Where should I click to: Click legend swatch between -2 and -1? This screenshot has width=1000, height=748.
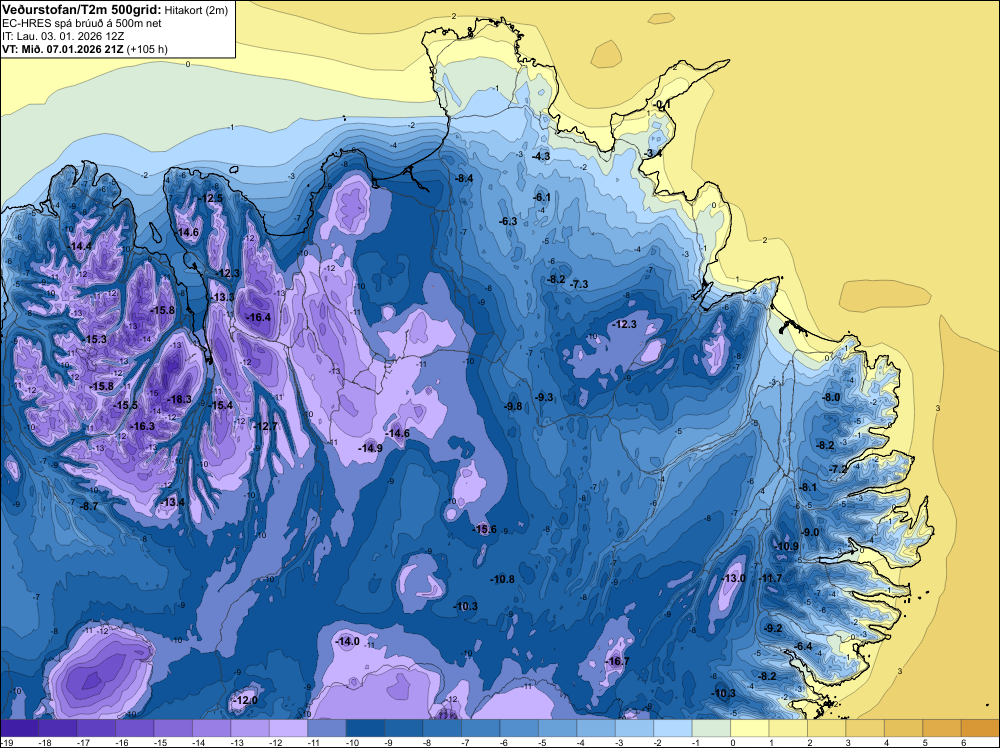coord(673,728)
